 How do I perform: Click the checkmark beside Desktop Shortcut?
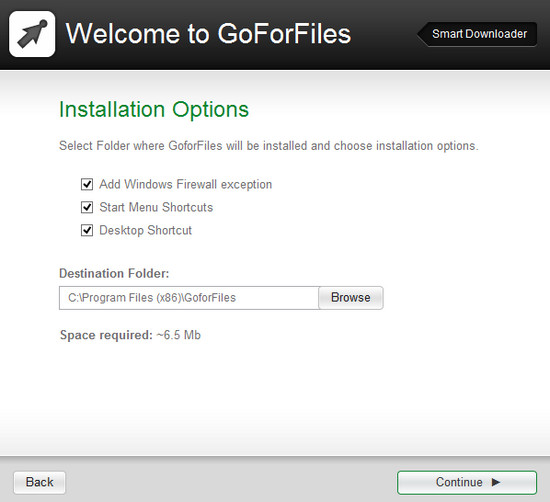click(x=87, y=230)
